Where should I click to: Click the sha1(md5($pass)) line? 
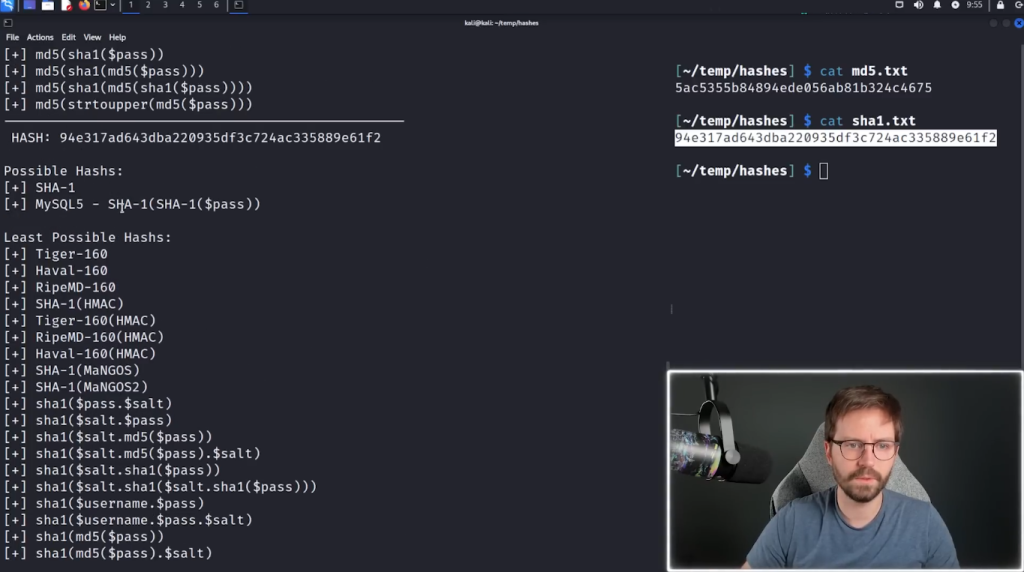84,537
